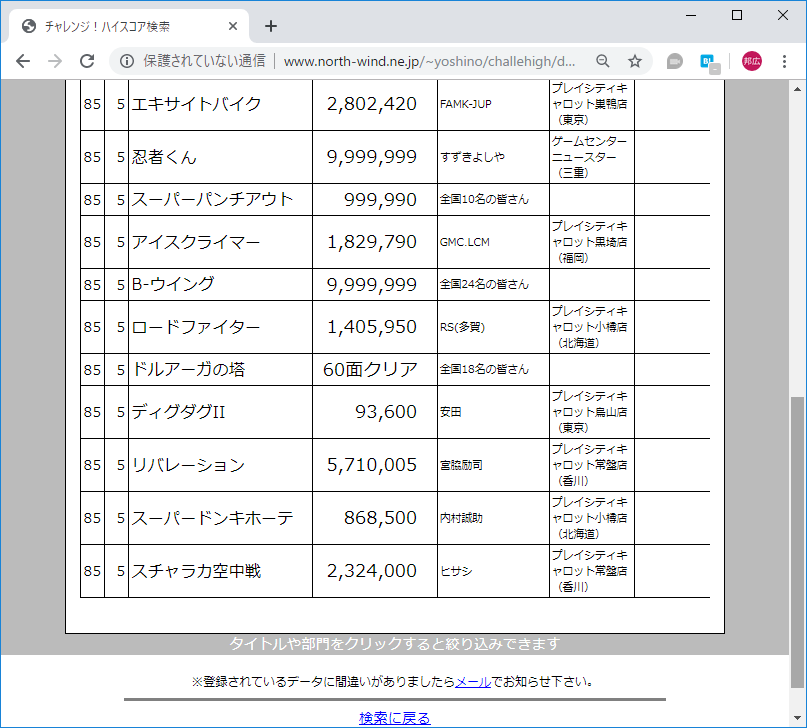Open the Hangouts camera extension icon

674,60
